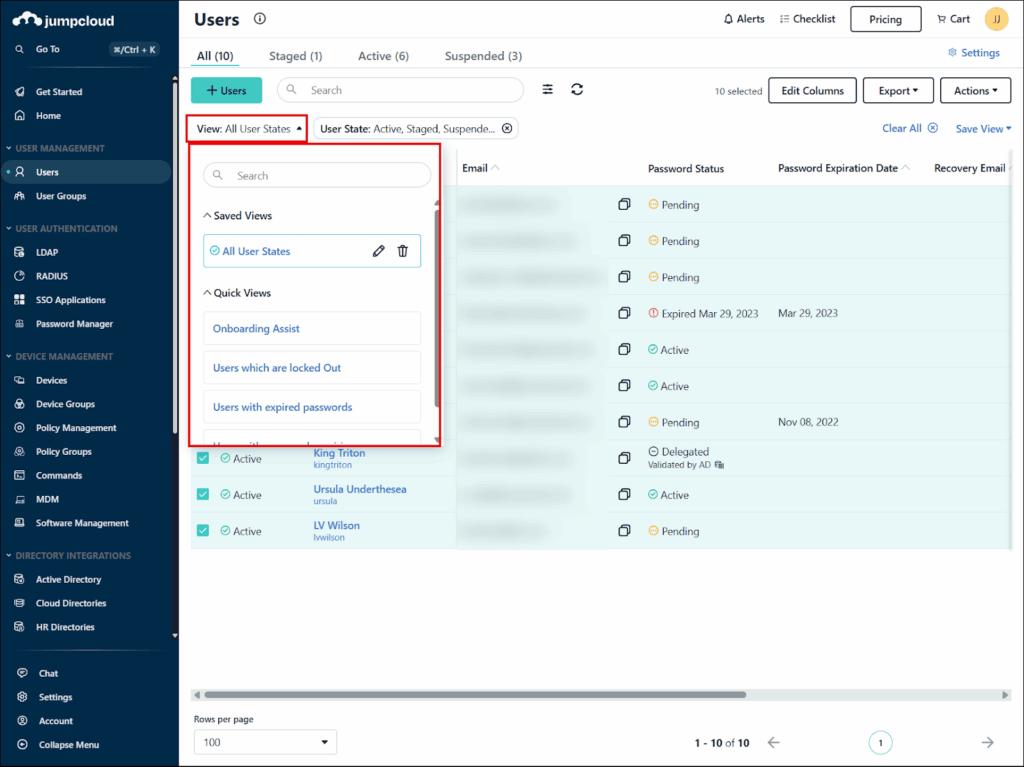Click the Users info icon
The height and width of the screenshot is (767, 1024).
pos(260,18)
